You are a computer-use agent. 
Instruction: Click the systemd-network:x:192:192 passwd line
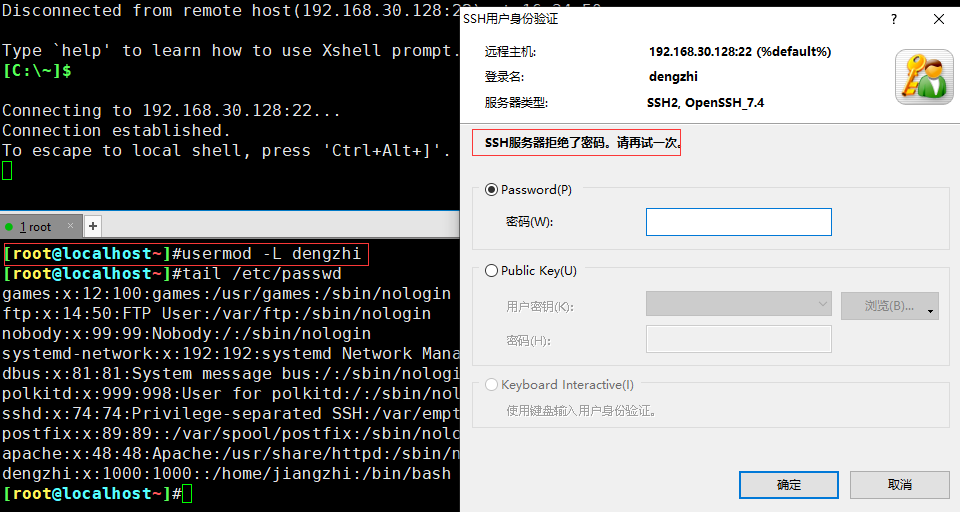click(x=230, y=354)
